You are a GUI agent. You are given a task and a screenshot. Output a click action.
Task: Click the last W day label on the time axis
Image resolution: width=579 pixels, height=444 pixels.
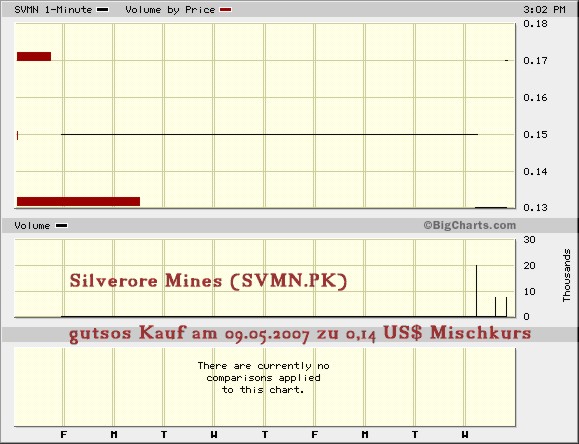click(465, 434)
